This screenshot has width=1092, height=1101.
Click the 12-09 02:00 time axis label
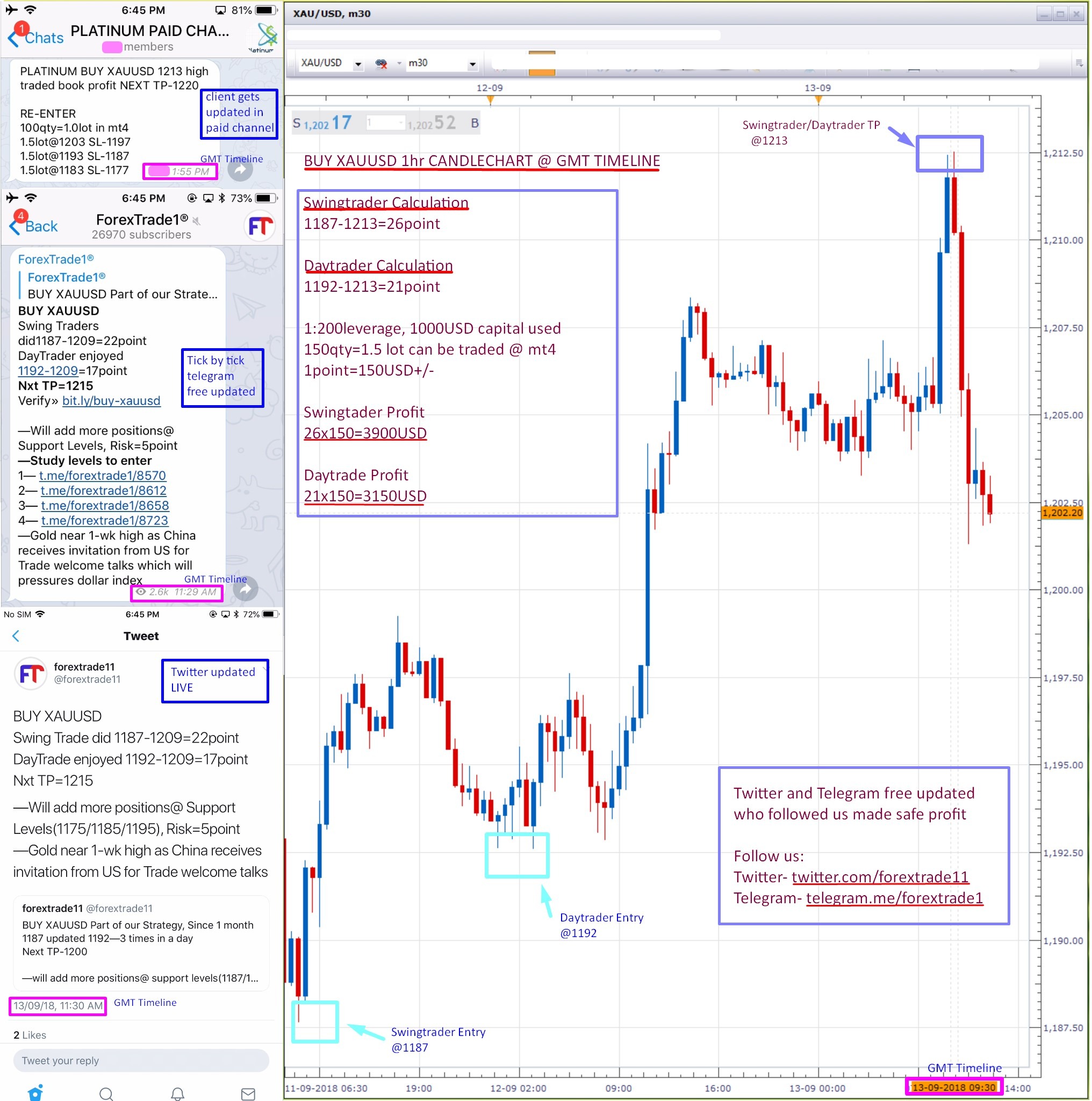[518, 1088]
